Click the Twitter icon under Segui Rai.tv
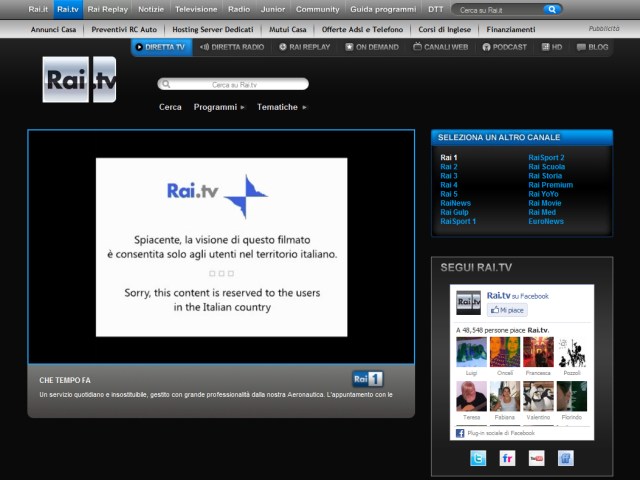 click(x=478, y=458)
